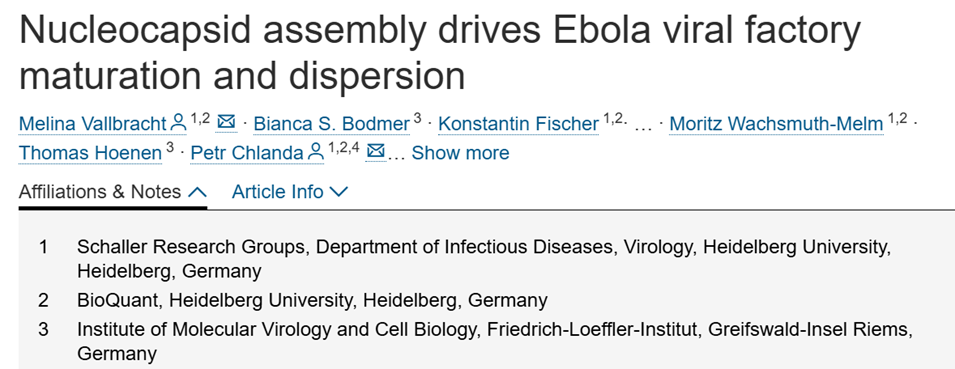Click the person icon beside Melina Vallbracht
The image size is (955, 369).
[x=178, y=122]
